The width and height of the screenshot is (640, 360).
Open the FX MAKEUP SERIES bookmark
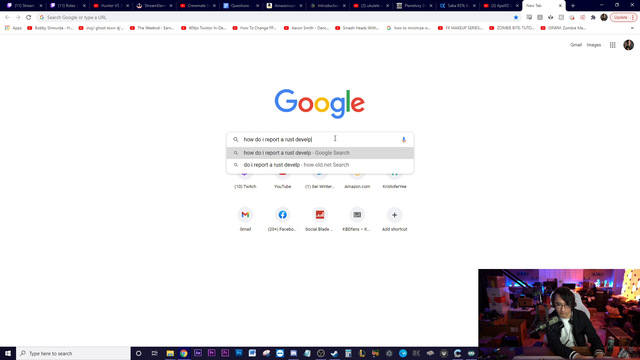click(x=460, y=28)
